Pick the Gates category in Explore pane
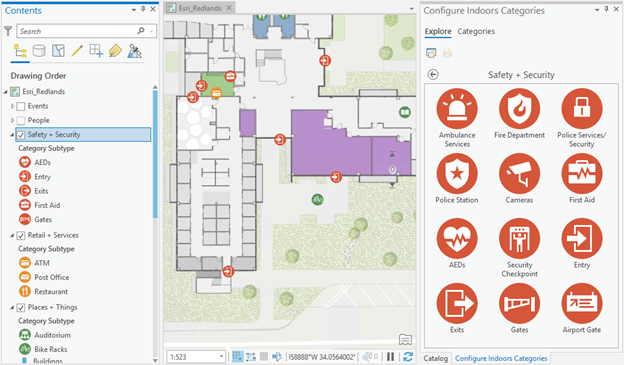624x365 pixels. (519, 303)
